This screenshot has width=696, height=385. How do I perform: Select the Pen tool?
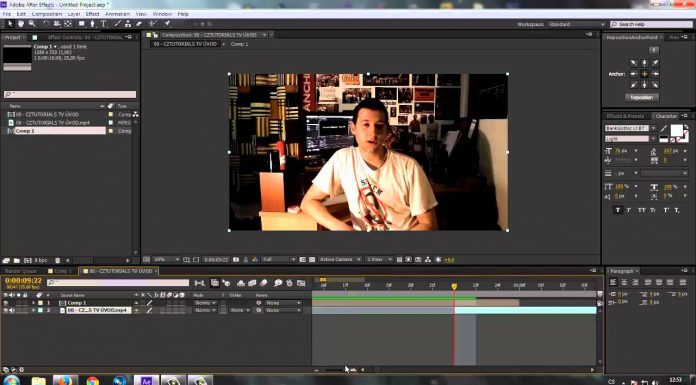click(x=92, y=24)
